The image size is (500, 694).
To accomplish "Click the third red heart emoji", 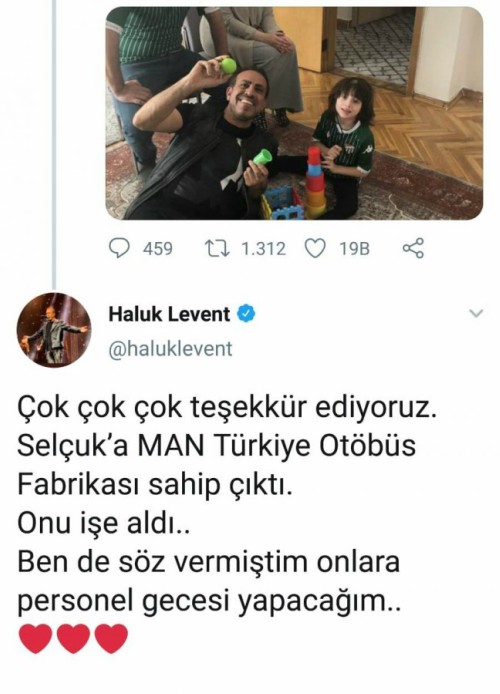I will point(112,639).
